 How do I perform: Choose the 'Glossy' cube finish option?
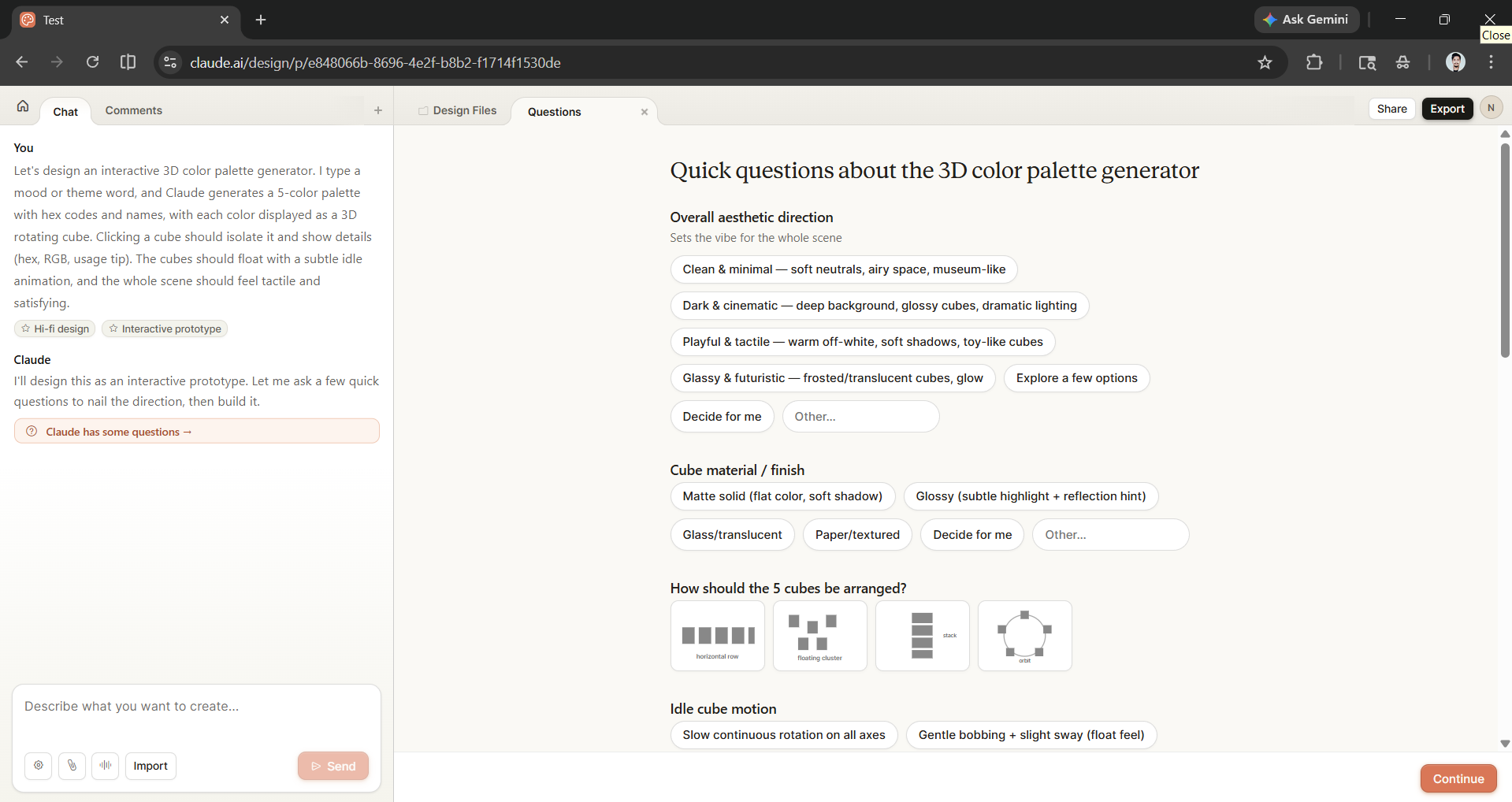click(1031, 496)
